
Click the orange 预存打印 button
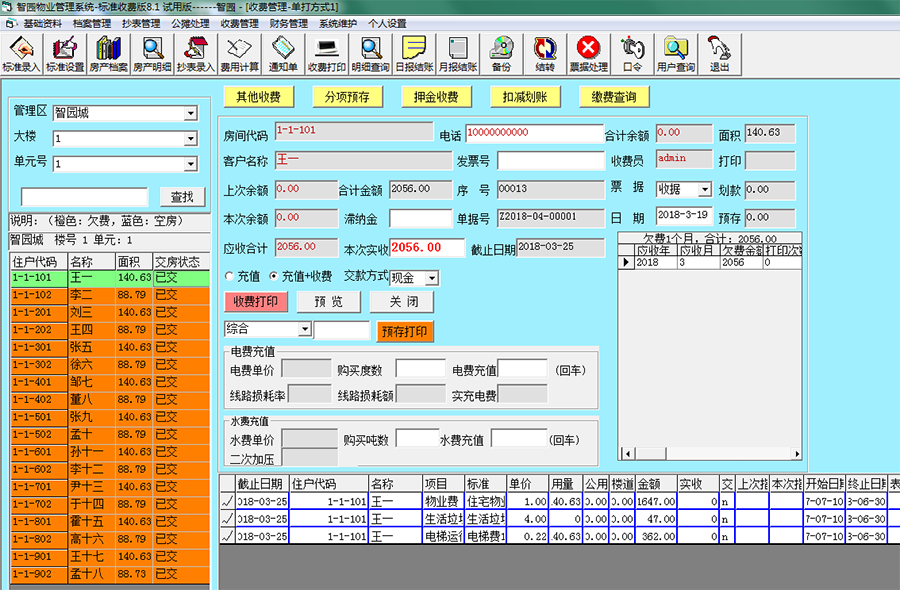tap(405, 332)
